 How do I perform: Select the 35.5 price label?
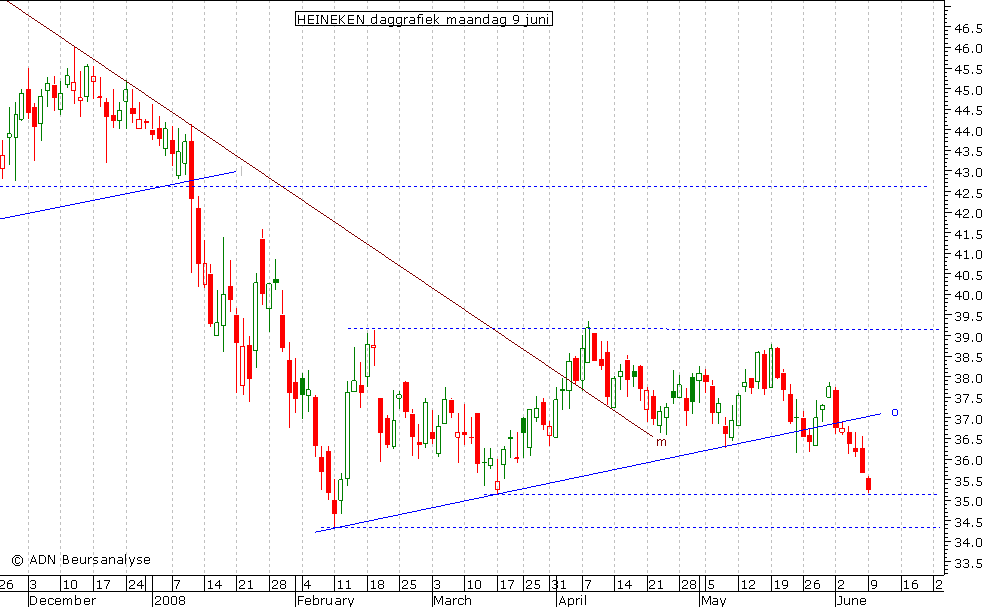point(968,481)
